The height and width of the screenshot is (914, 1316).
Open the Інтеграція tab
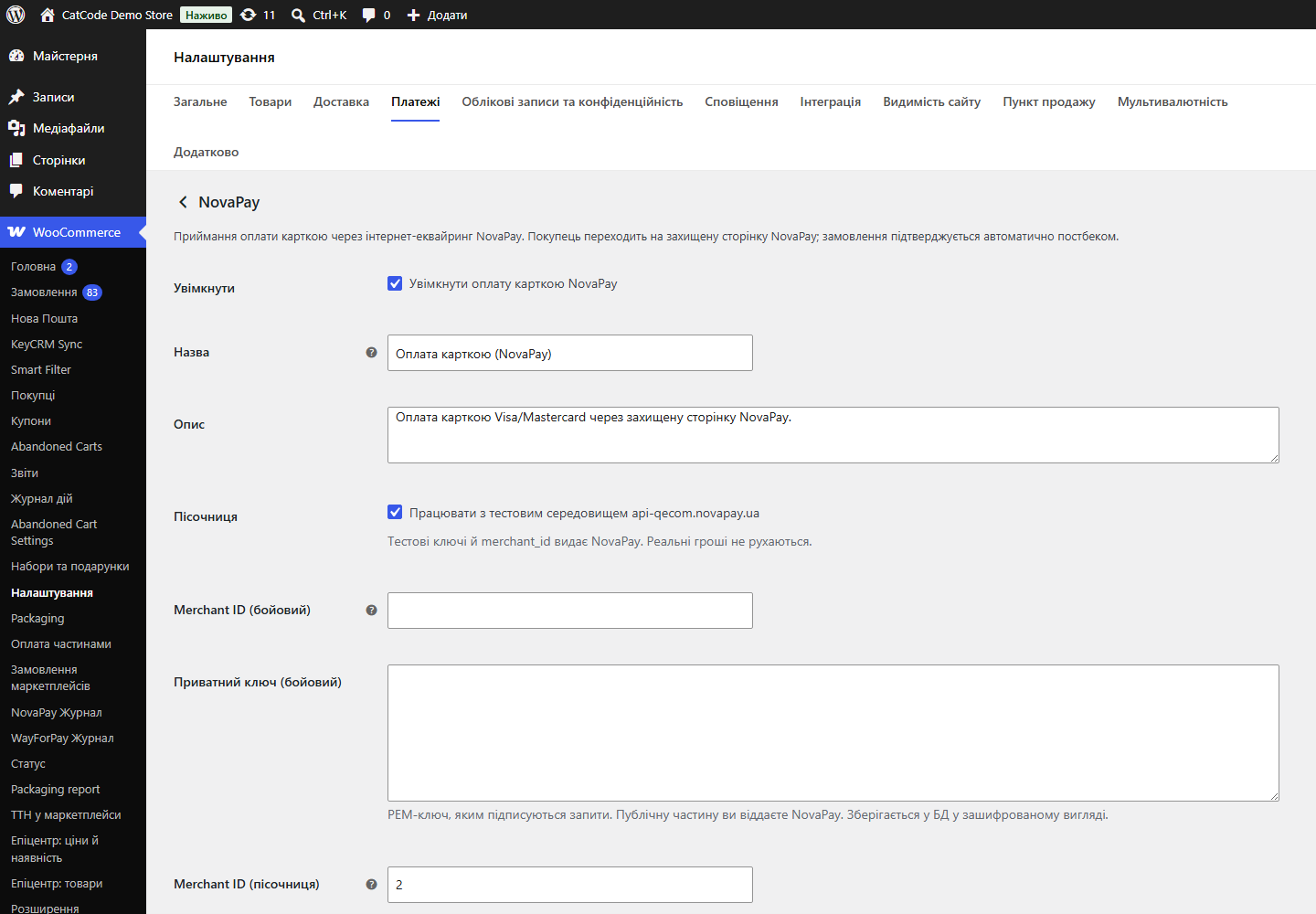831,101
